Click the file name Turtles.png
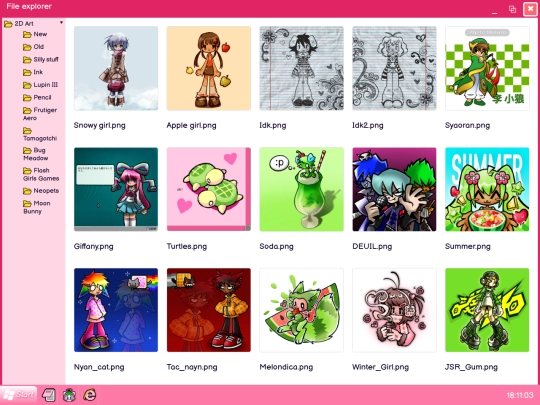This screenshot has width=540, height=405. click(x=187, y=247)
